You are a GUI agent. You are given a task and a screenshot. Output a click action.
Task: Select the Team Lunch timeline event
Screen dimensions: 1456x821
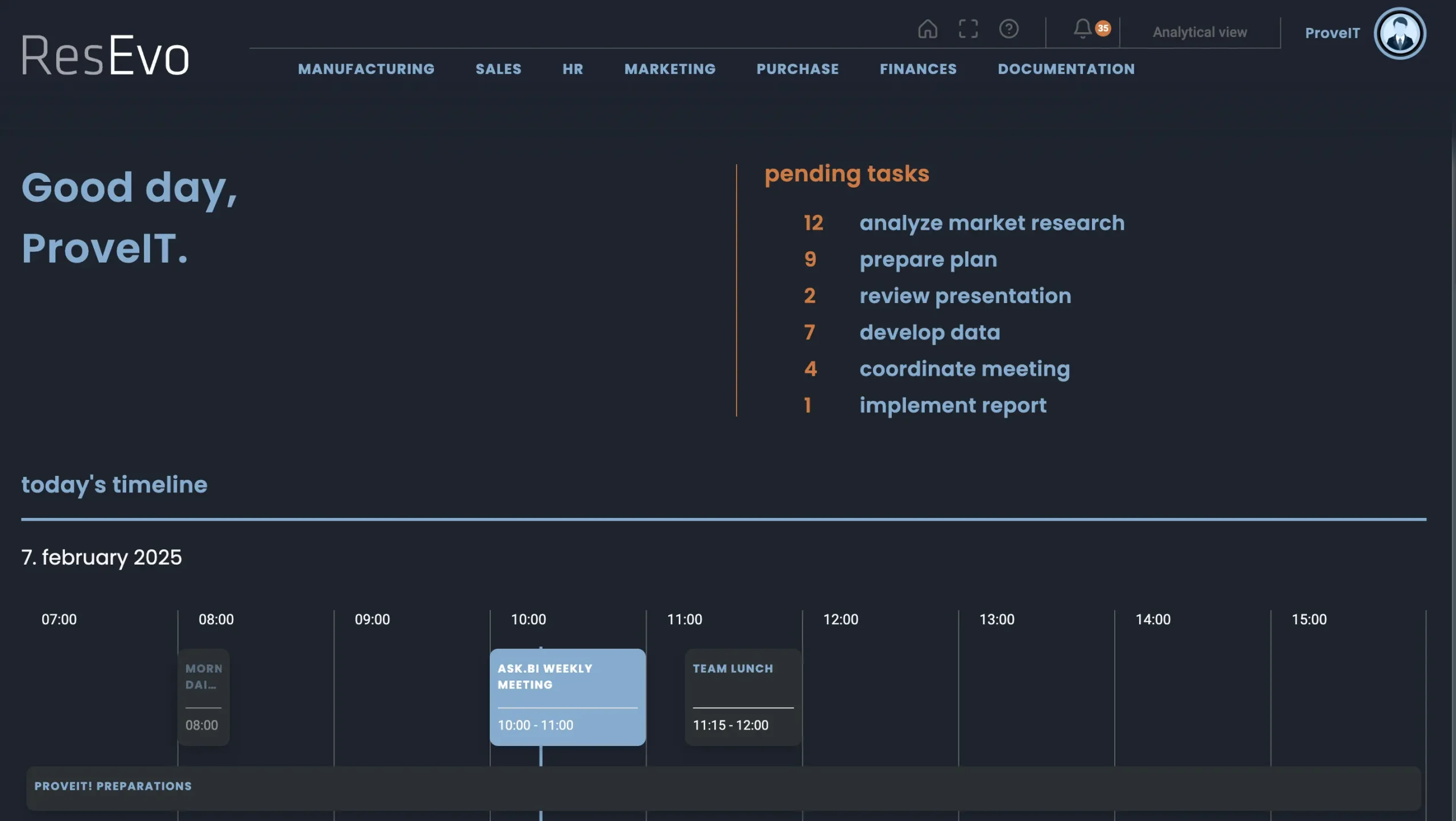click(x=742, y=696)
